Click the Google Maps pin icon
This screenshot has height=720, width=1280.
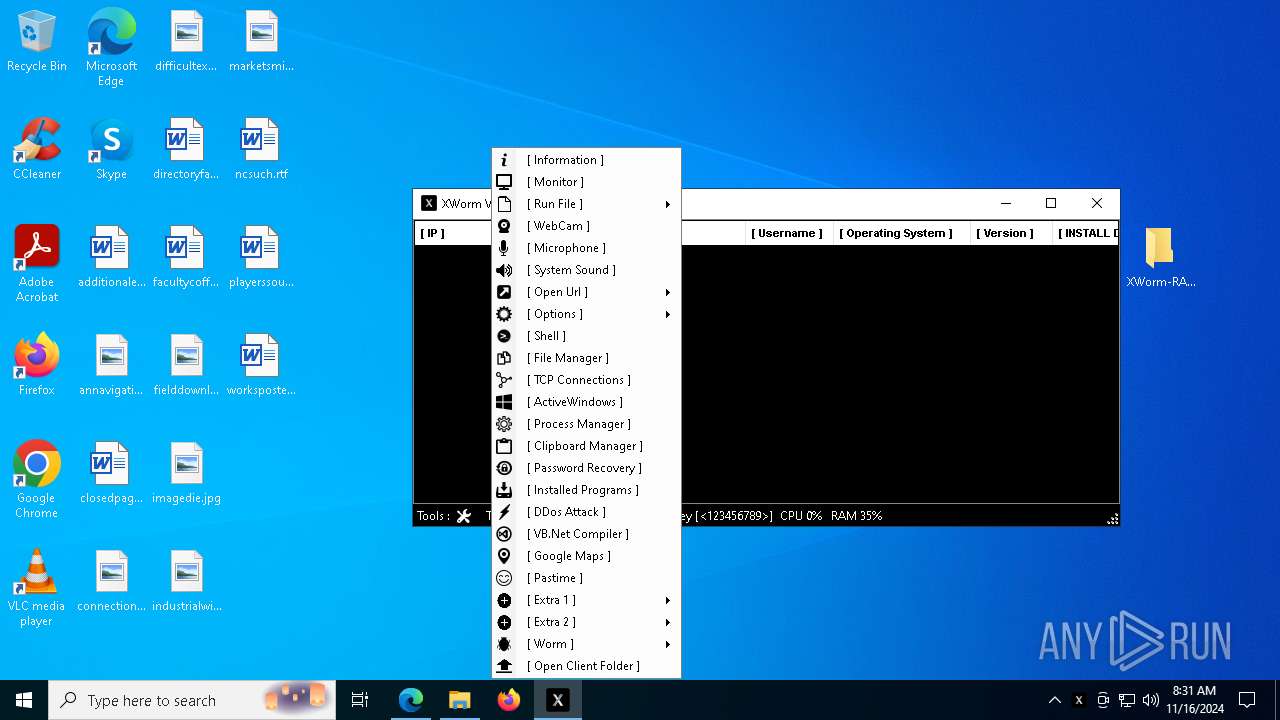[x=504, y=556]
